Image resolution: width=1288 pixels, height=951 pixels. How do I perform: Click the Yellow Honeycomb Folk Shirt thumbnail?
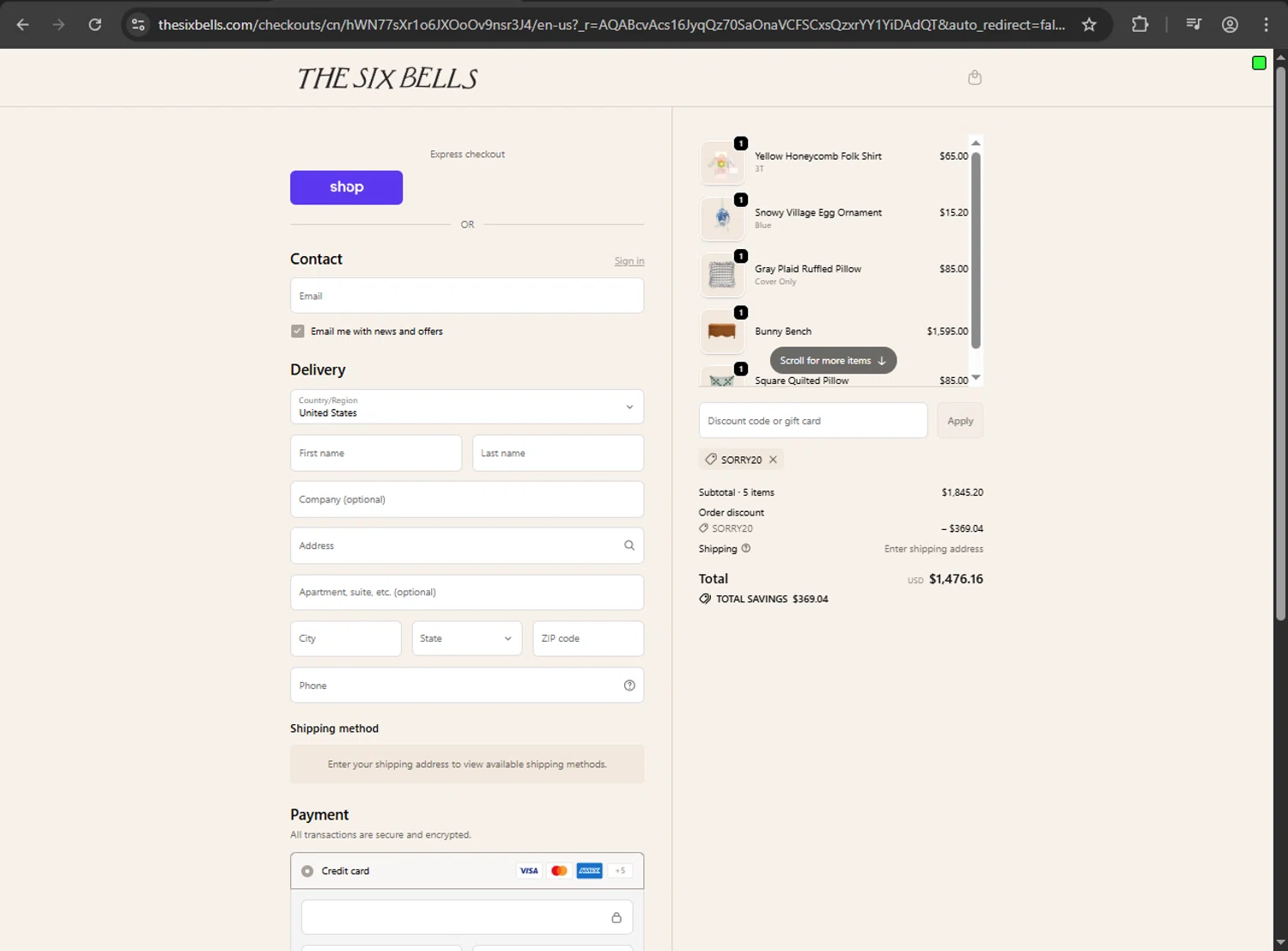click(x=722, y=162)
